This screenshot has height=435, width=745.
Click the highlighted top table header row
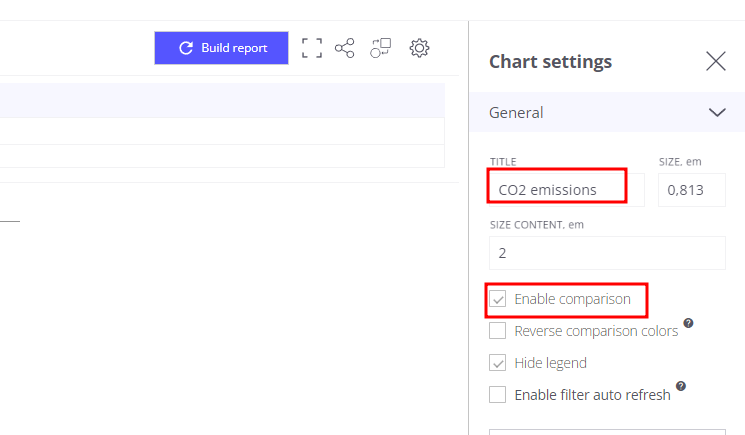(x=222, y=101)
